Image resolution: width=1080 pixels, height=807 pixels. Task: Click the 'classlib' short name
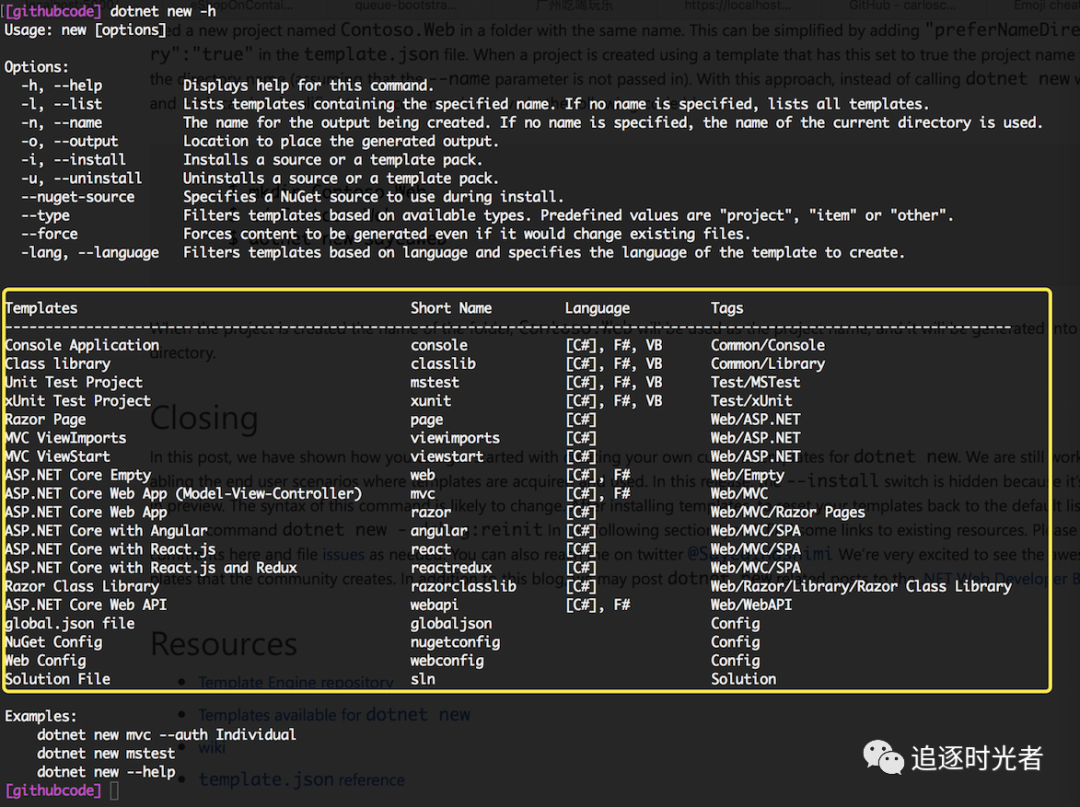(443, 364)
